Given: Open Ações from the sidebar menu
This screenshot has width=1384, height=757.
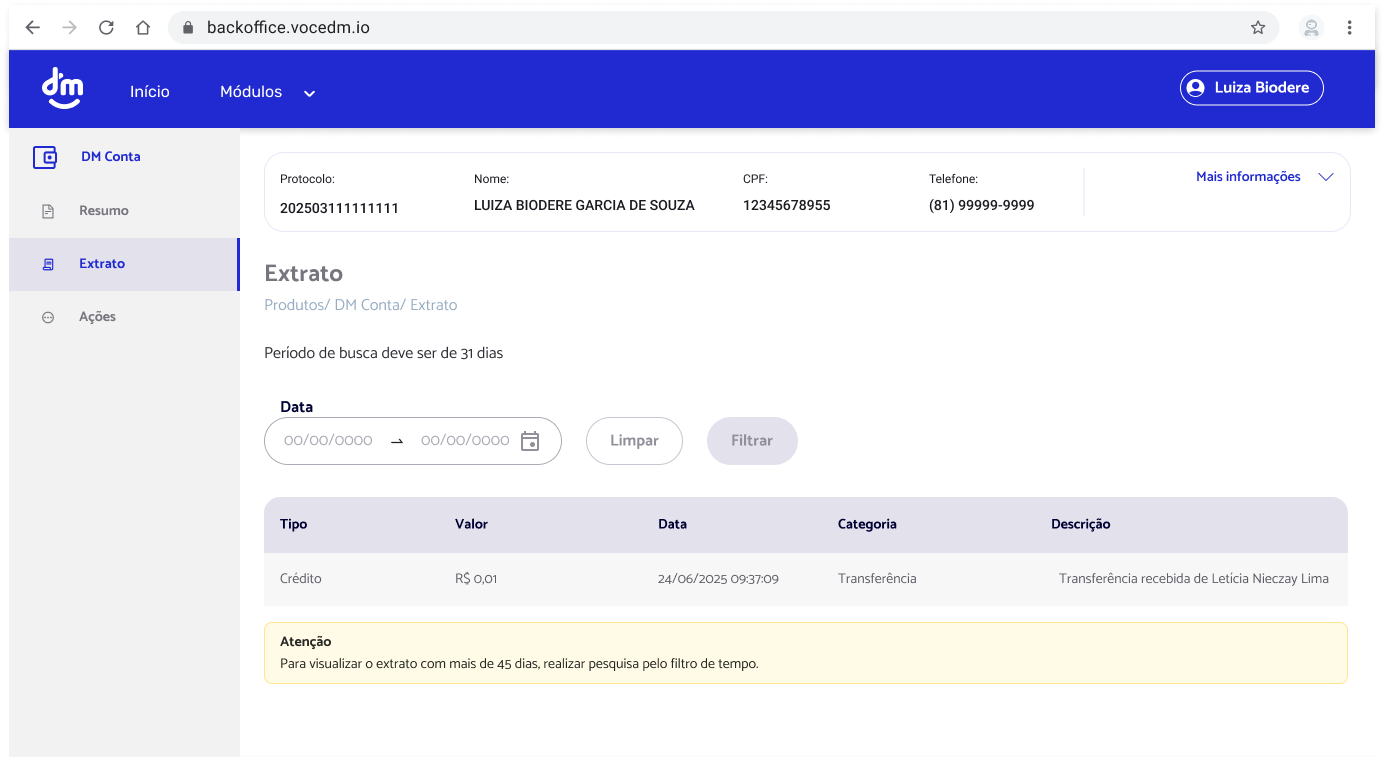Looking at the screenshot, I should click(97, 316).
